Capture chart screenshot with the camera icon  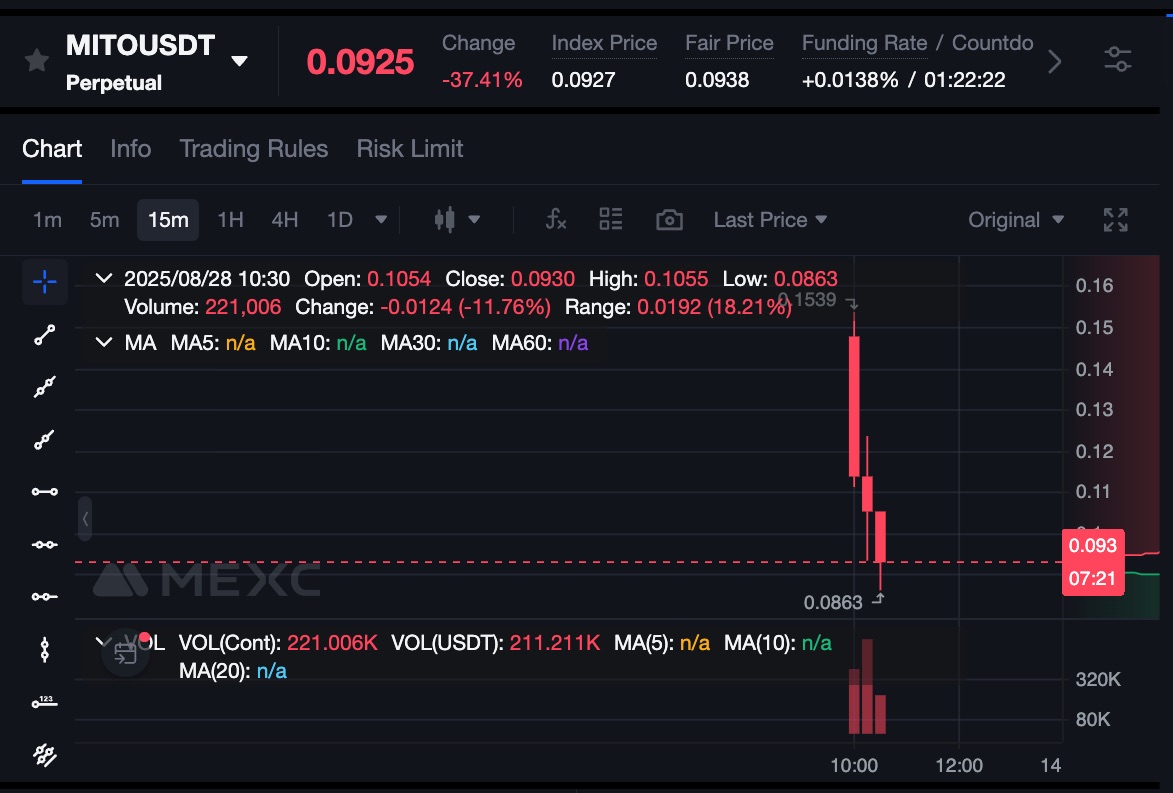(x=668, y=219)
